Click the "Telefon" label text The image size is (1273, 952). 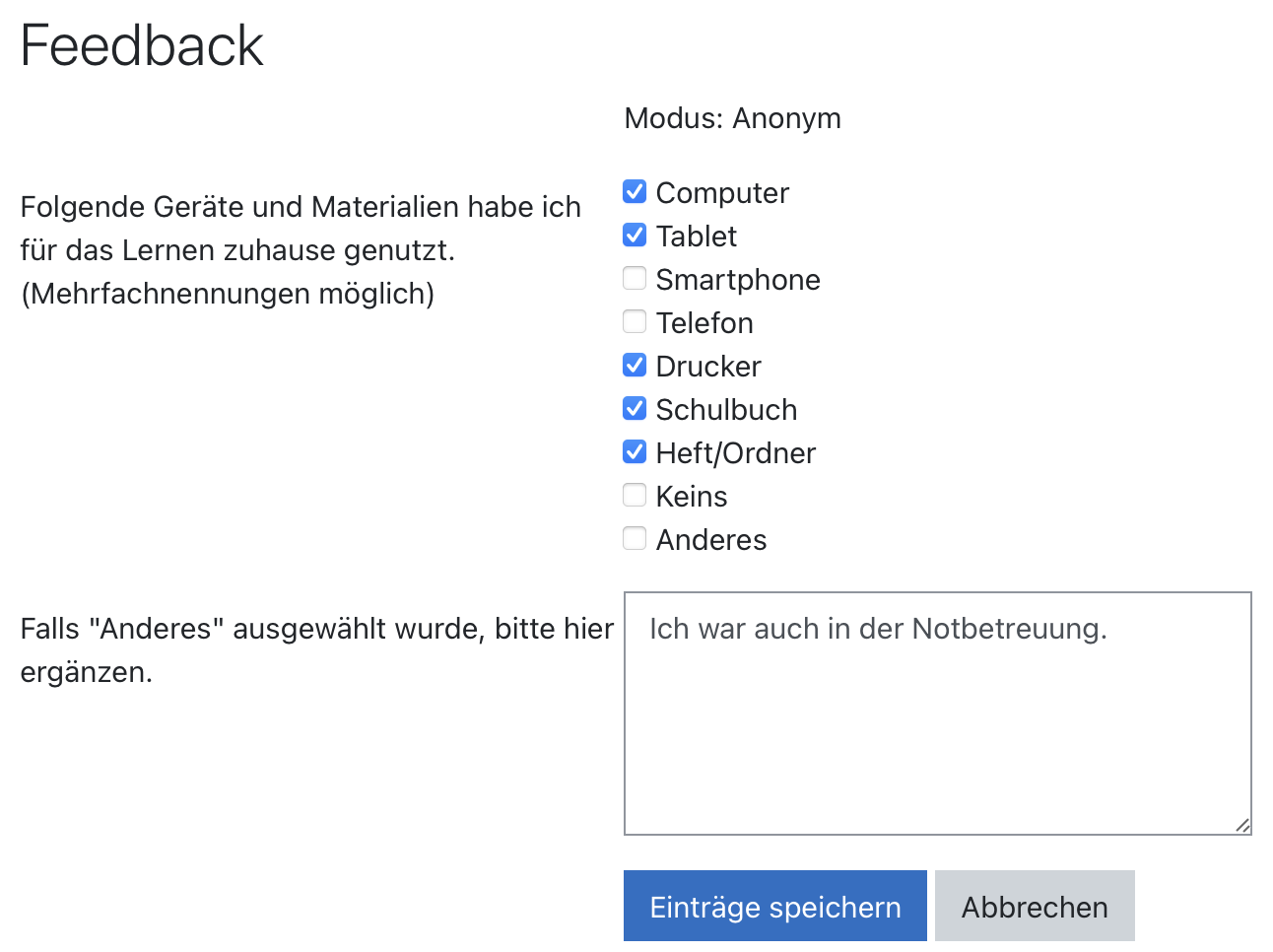(x=704, y=323)
